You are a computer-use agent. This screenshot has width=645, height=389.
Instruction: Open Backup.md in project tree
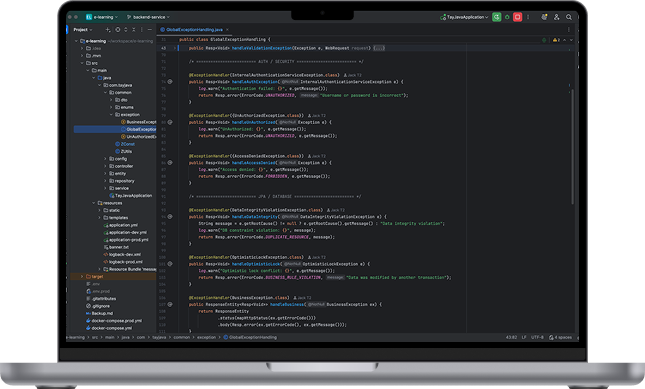coord(99,313)
